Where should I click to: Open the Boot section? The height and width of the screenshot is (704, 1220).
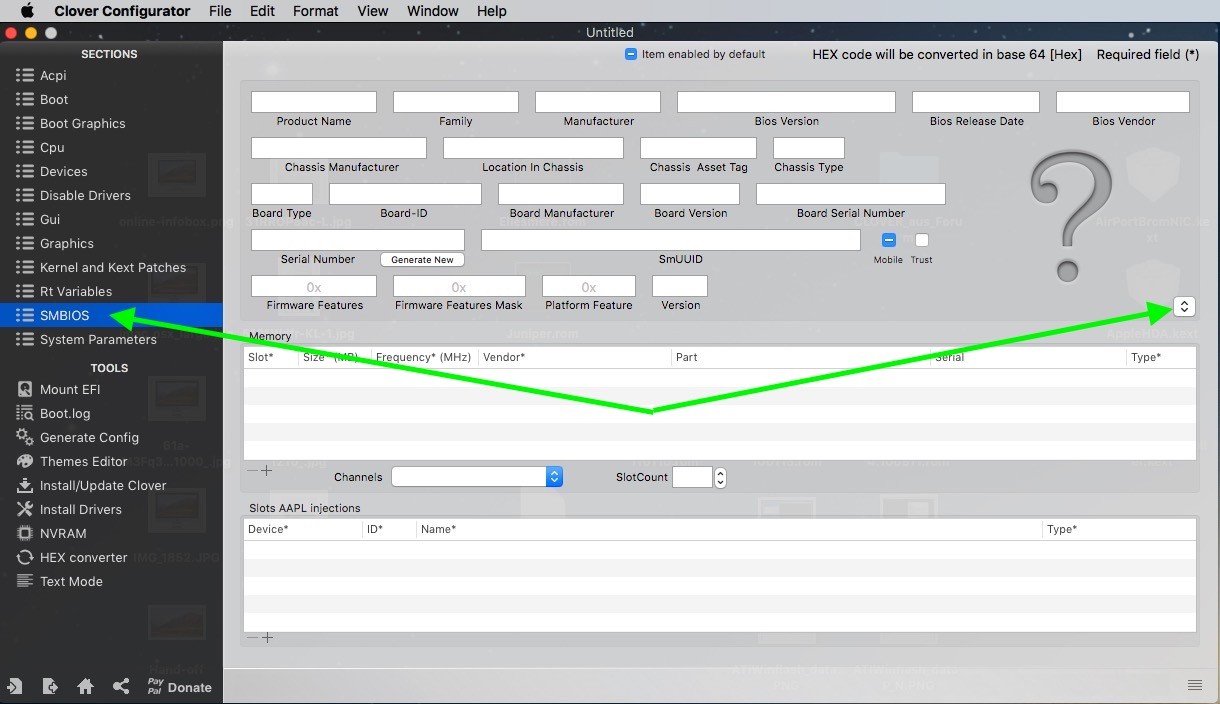54,99
